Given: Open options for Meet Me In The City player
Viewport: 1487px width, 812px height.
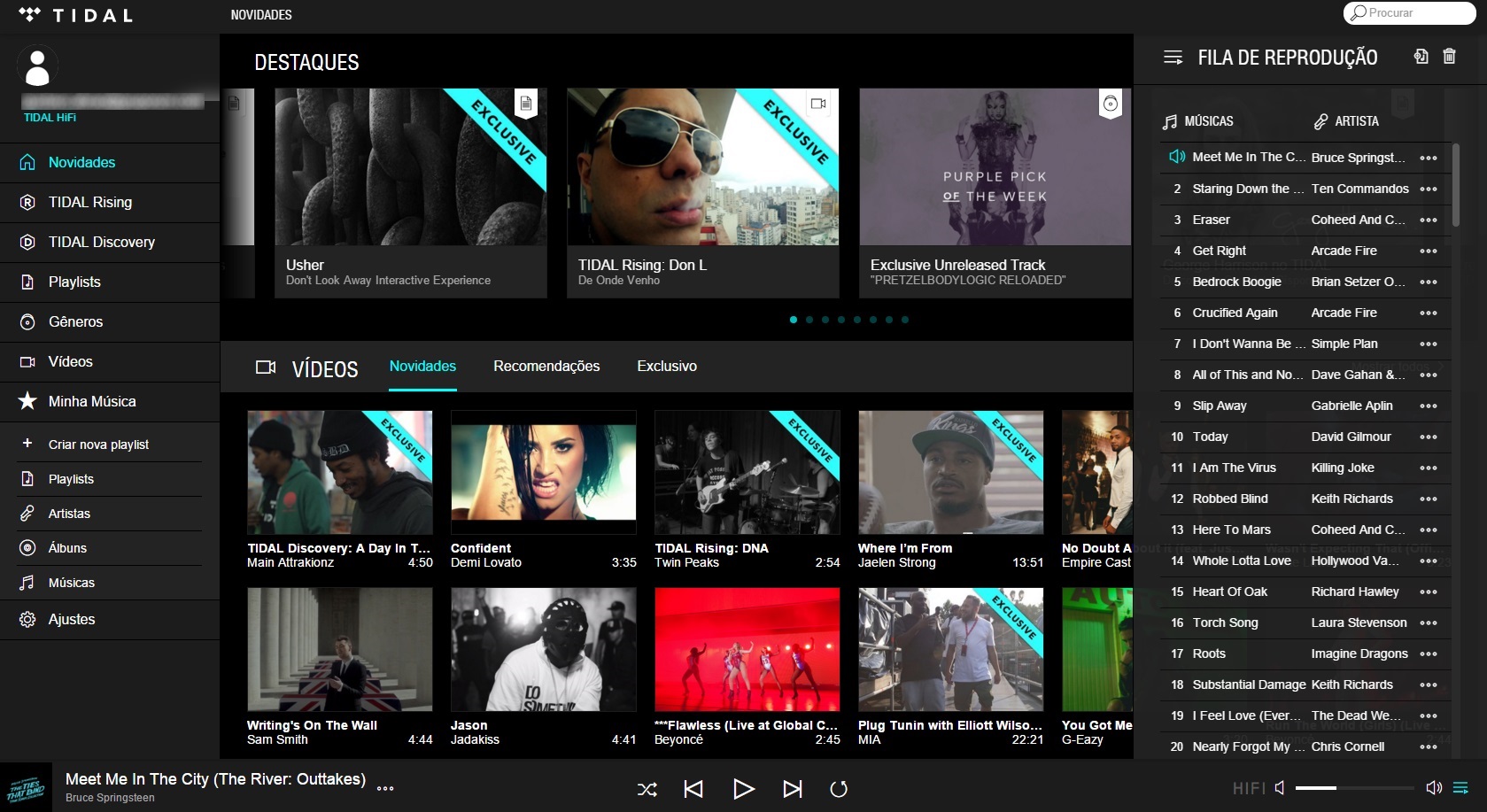Looking at the screenshot, I should [385, 788].
